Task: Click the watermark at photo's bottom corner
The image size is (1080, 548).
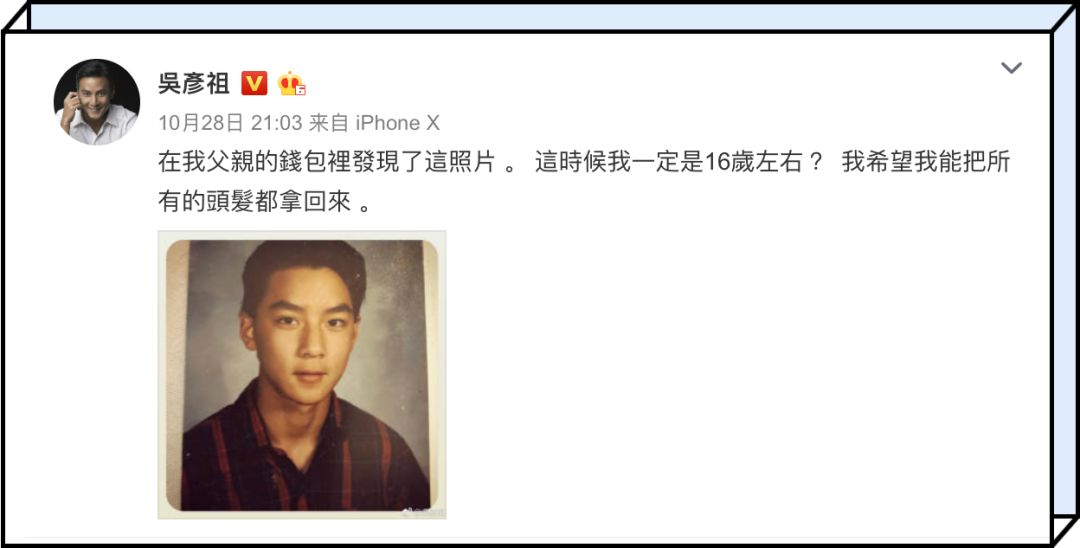Action: [424, 512]
